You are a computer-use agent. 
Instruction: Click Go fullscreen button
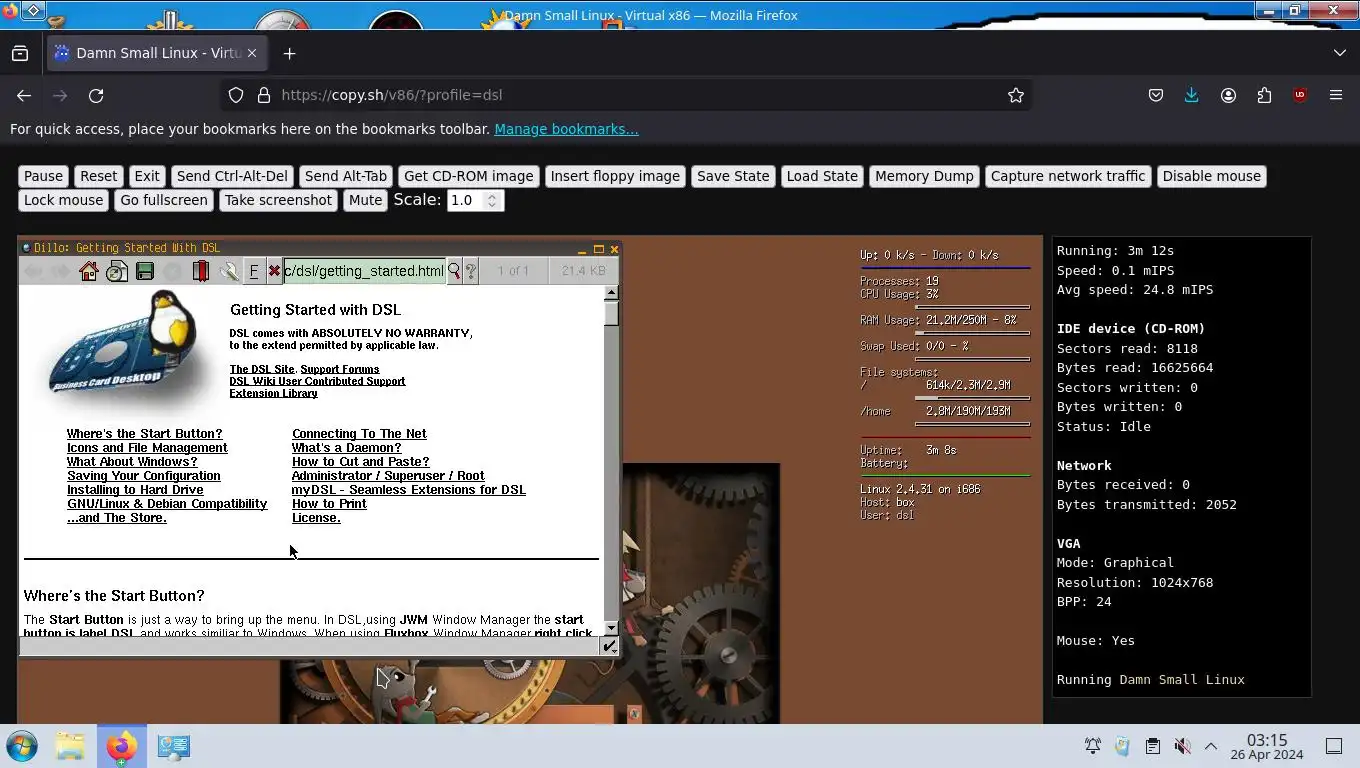[x=164, y=200]
